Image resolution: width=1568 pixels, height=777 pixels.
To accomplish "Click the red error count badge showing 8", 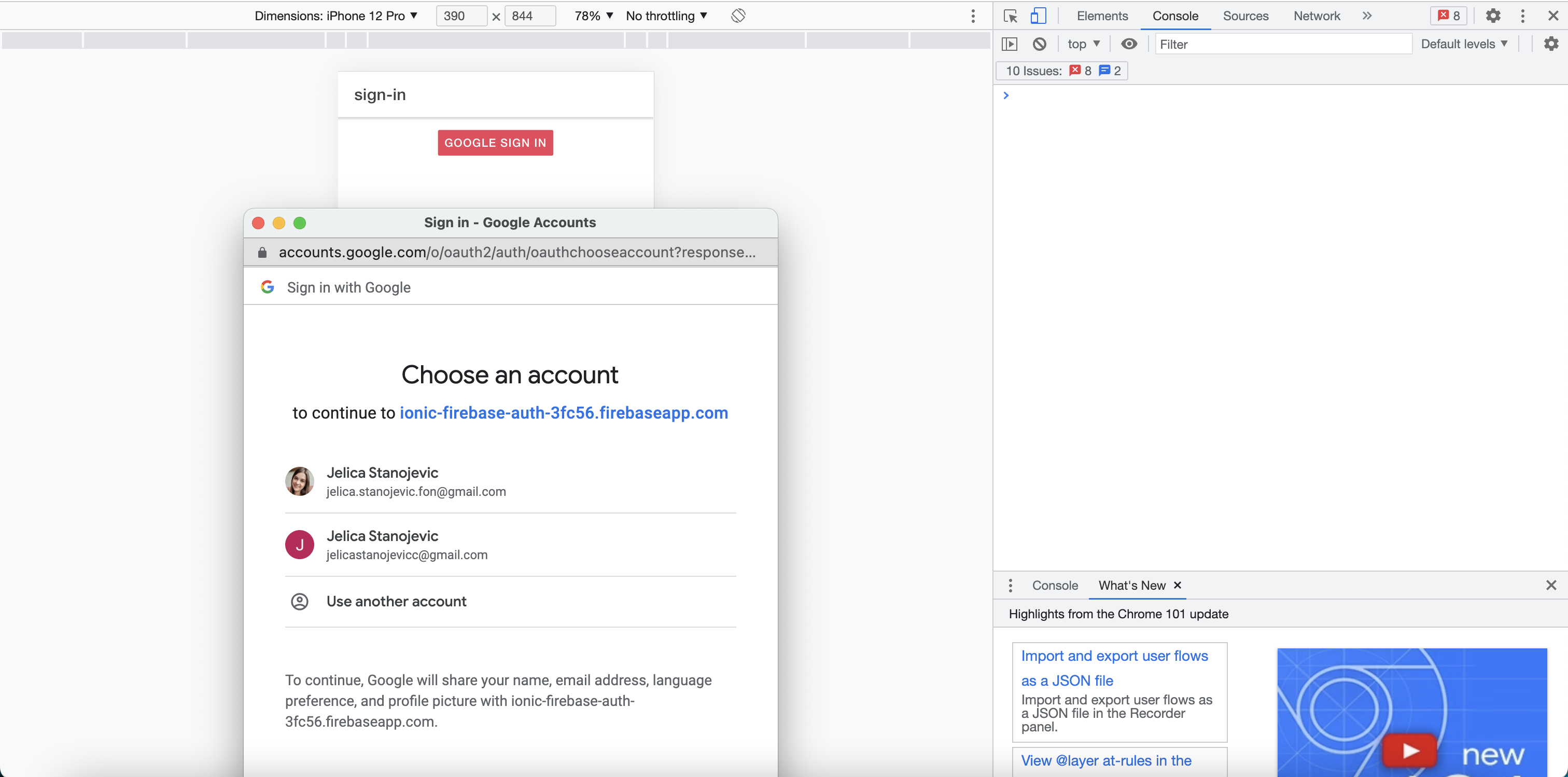I will click(x=1449, y=16).
